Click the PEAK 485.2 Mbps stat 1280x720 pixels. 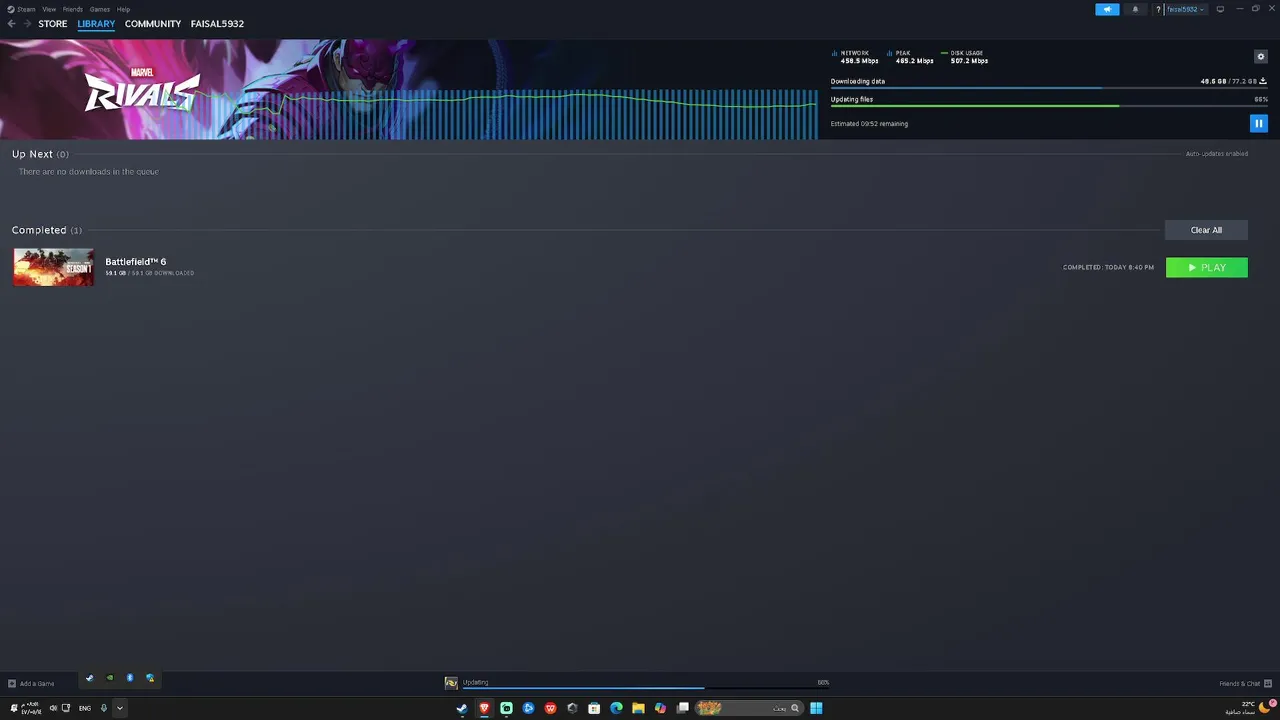tap(911, 57)
